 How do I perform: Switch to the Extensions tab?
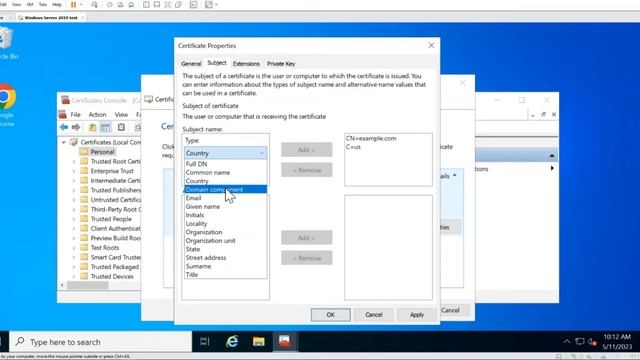[x=246, y=64]
